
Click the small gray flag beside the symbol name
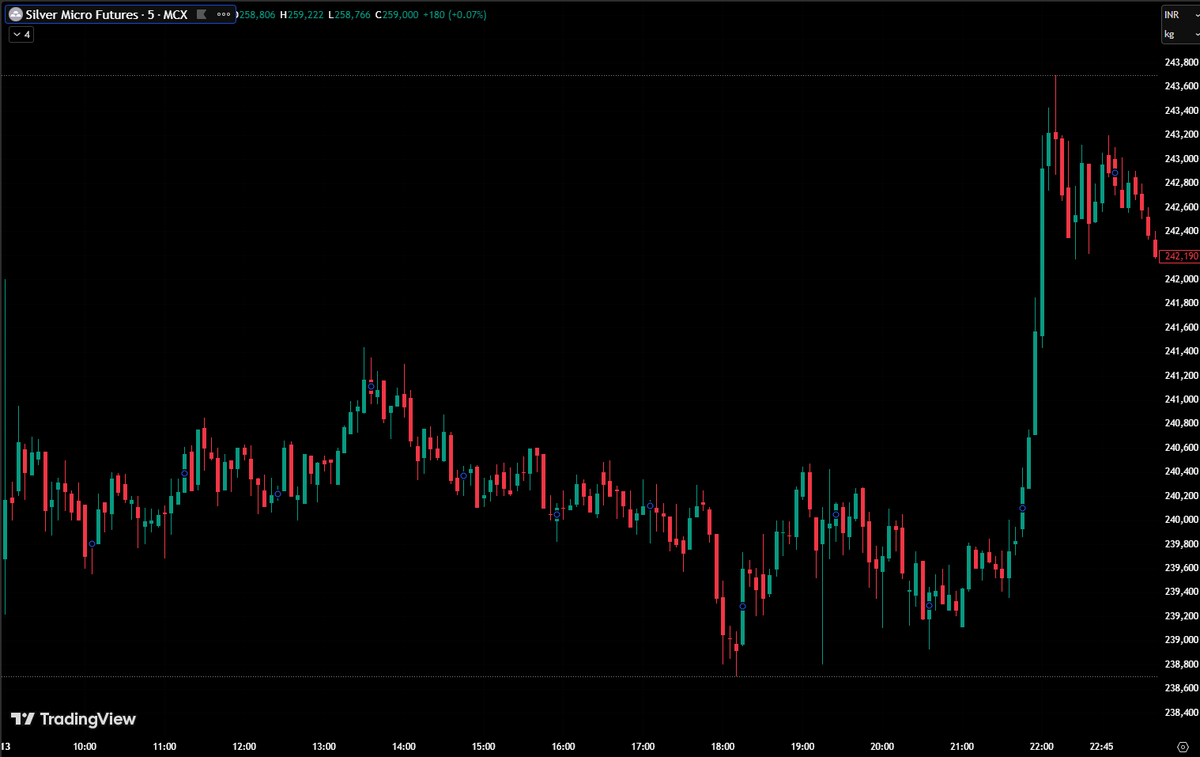pos(202,15)
